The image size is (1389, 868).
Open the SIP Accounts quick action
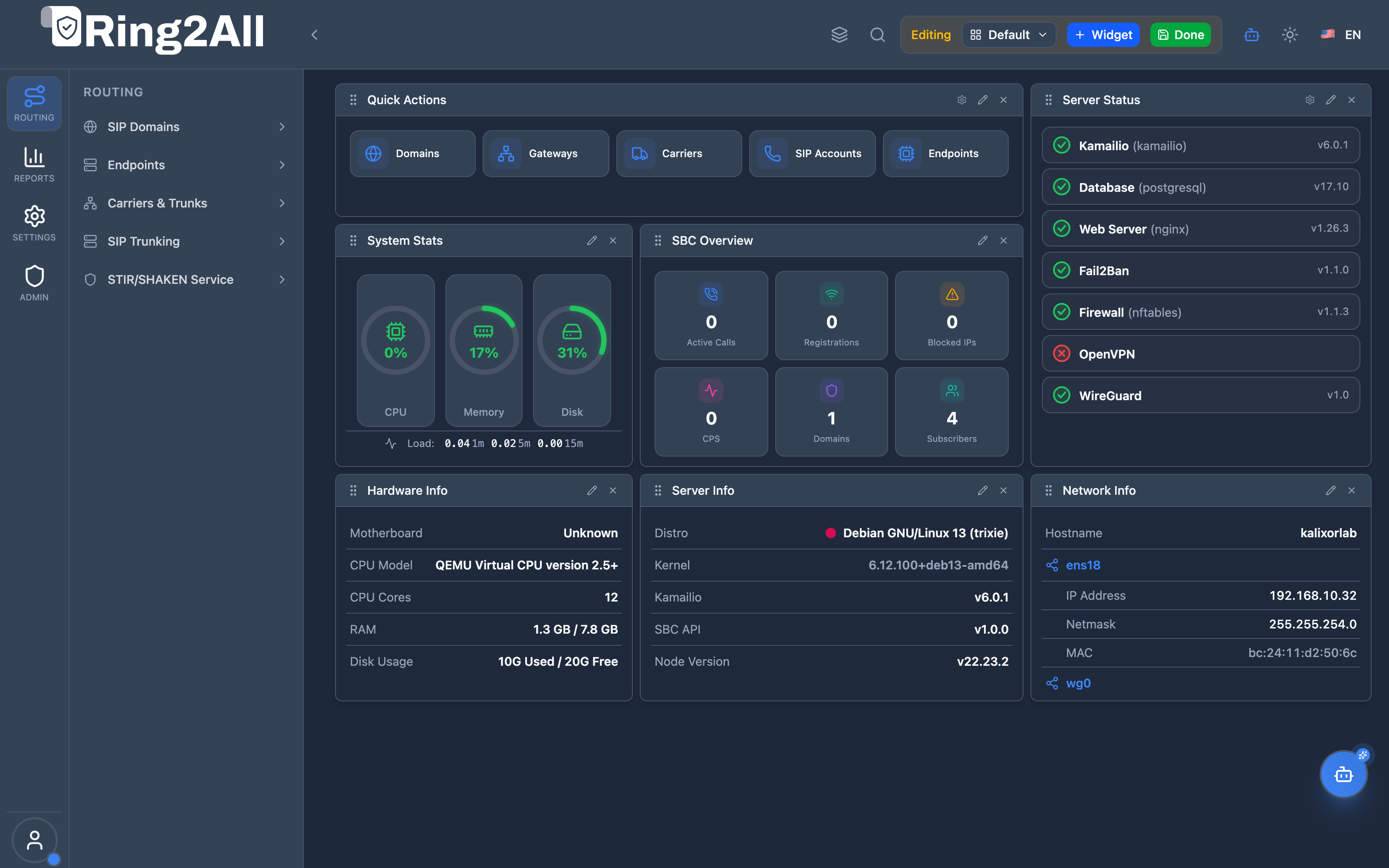[x=812, y=153]
